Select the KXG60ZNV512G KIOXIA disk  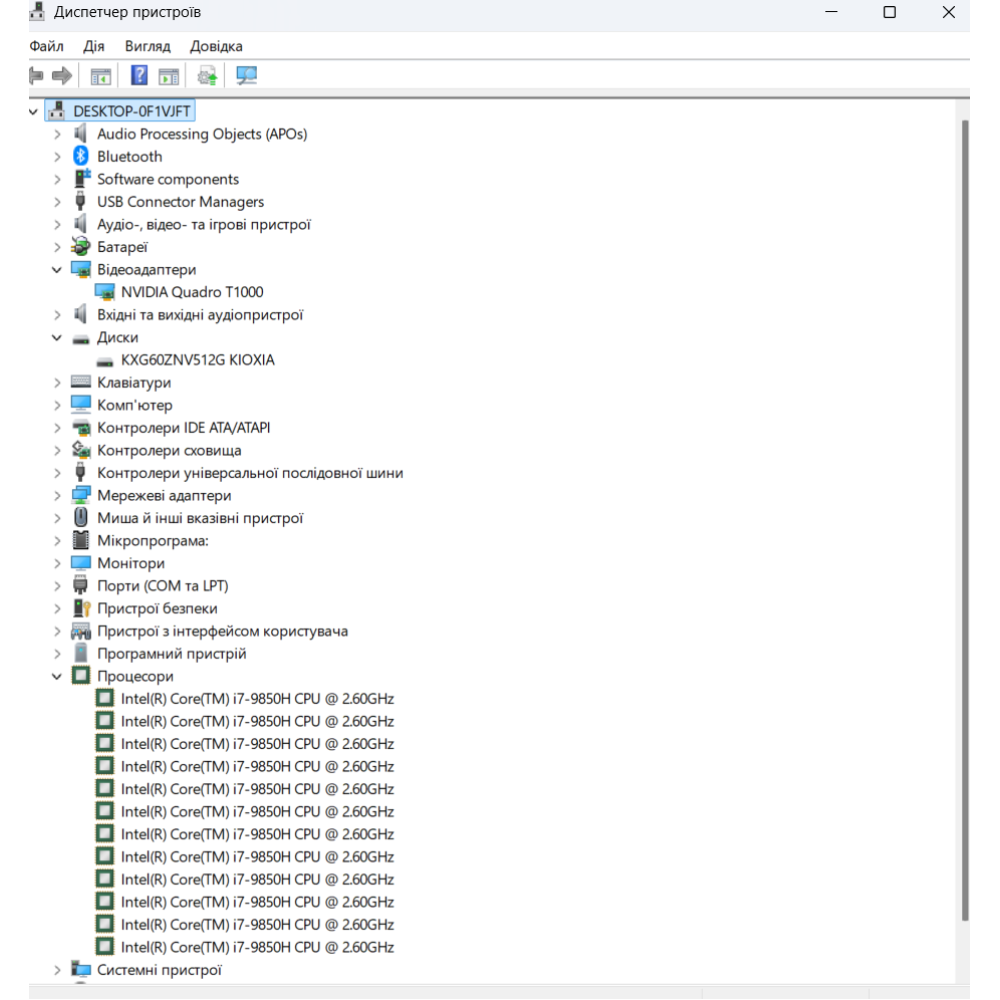(197, 360)
